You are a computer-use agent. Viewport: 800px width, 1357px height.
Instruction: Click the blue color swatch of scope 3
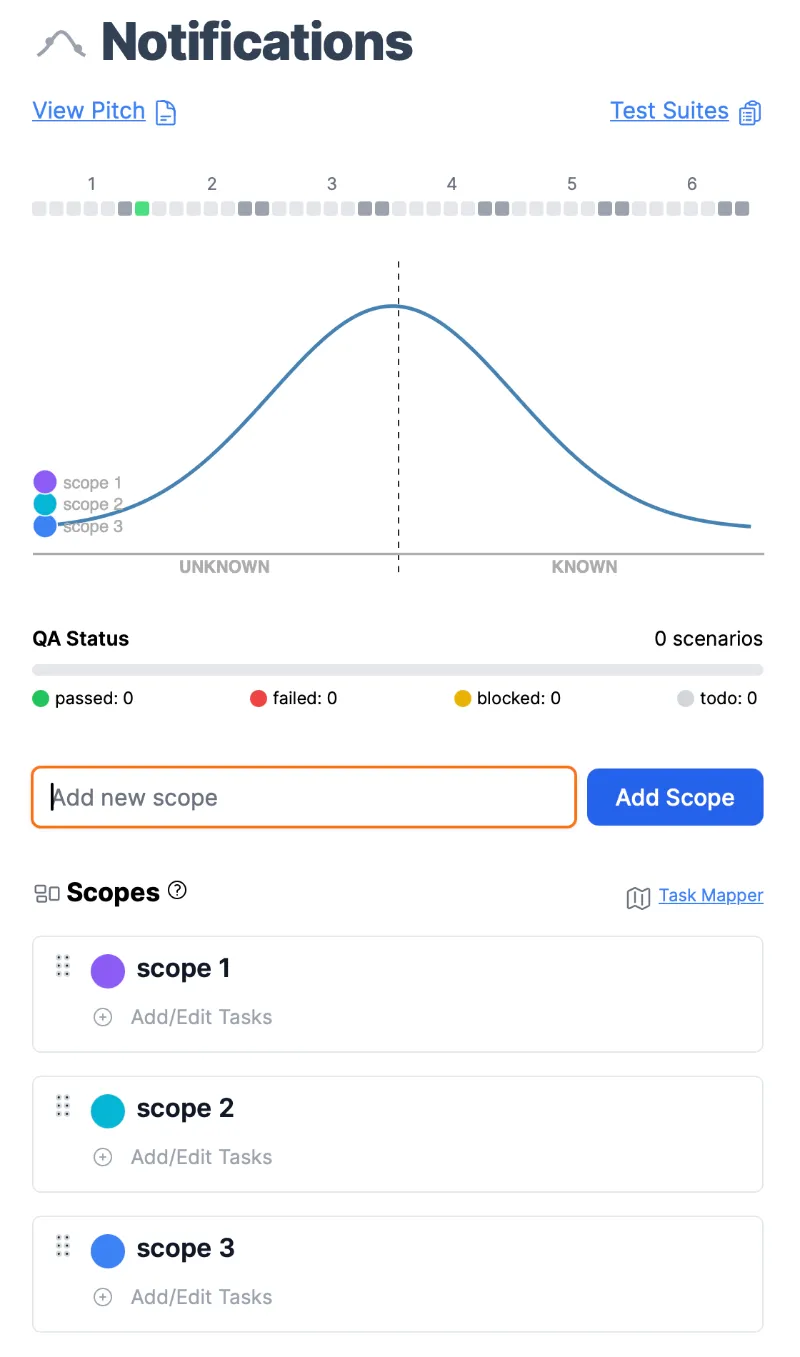click(108, 1250)
